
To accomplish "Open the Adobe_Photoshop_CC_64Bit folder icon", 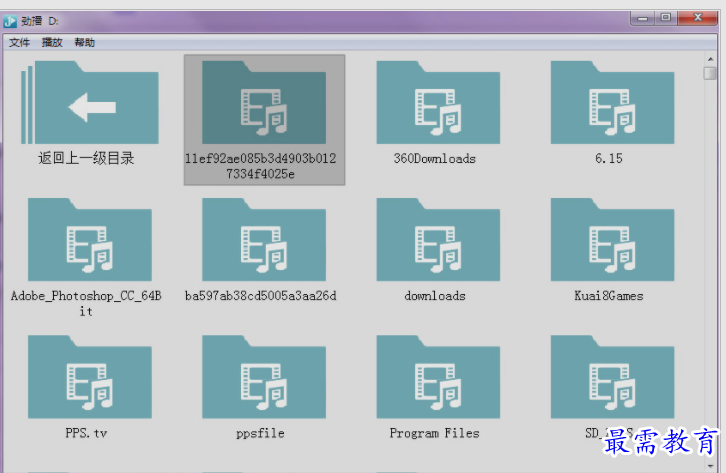I will click(x=90, y=240).
